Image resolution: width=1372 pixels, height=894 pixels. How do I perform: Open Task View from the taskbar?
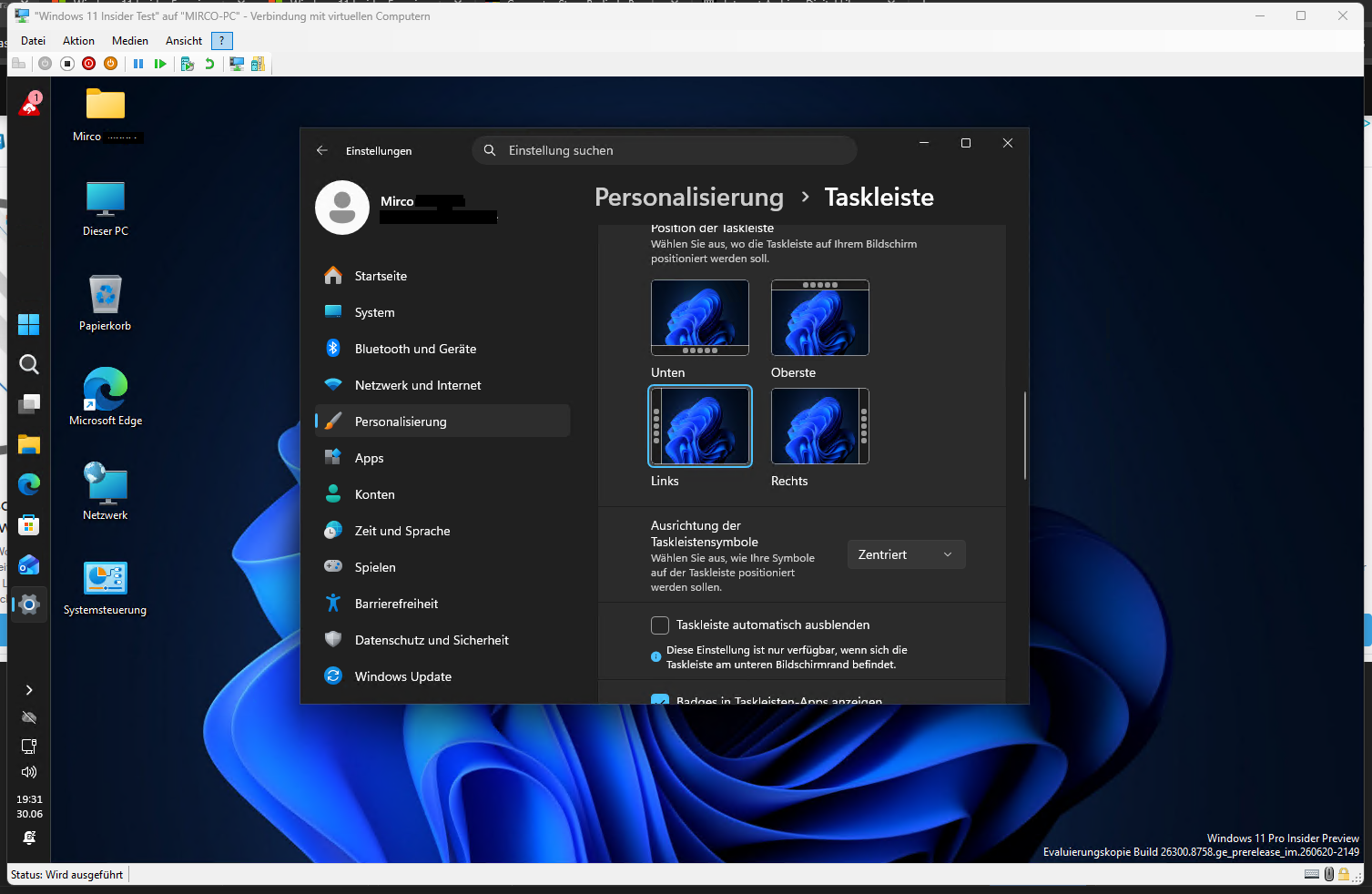click(29, 404)
